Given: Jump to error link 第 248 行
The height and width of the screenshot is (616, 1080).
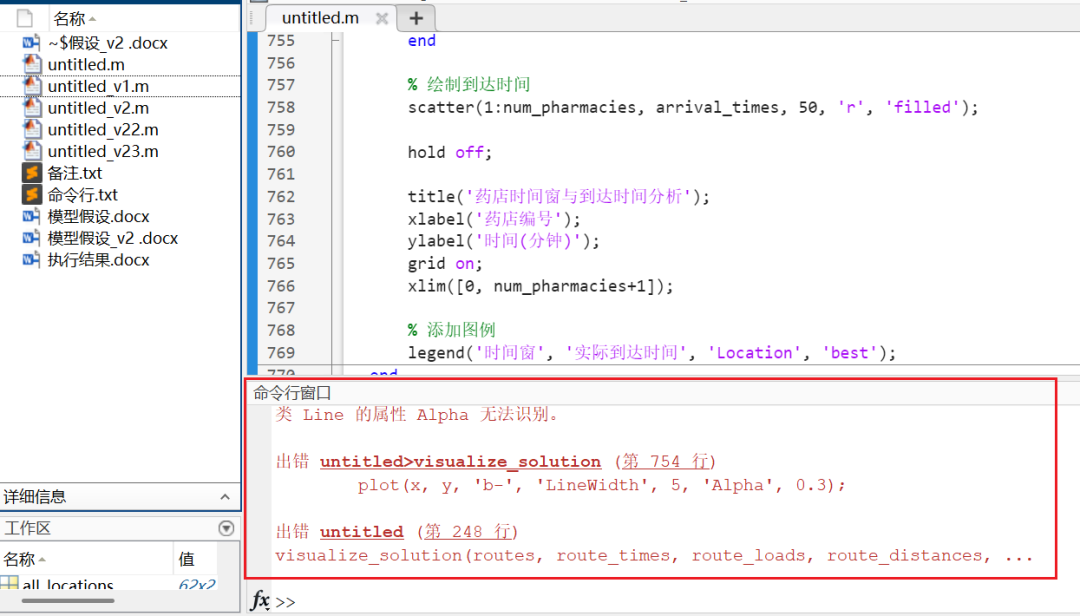Looking at the screenshot, I should pyautogui.click(x=468, y=532).
